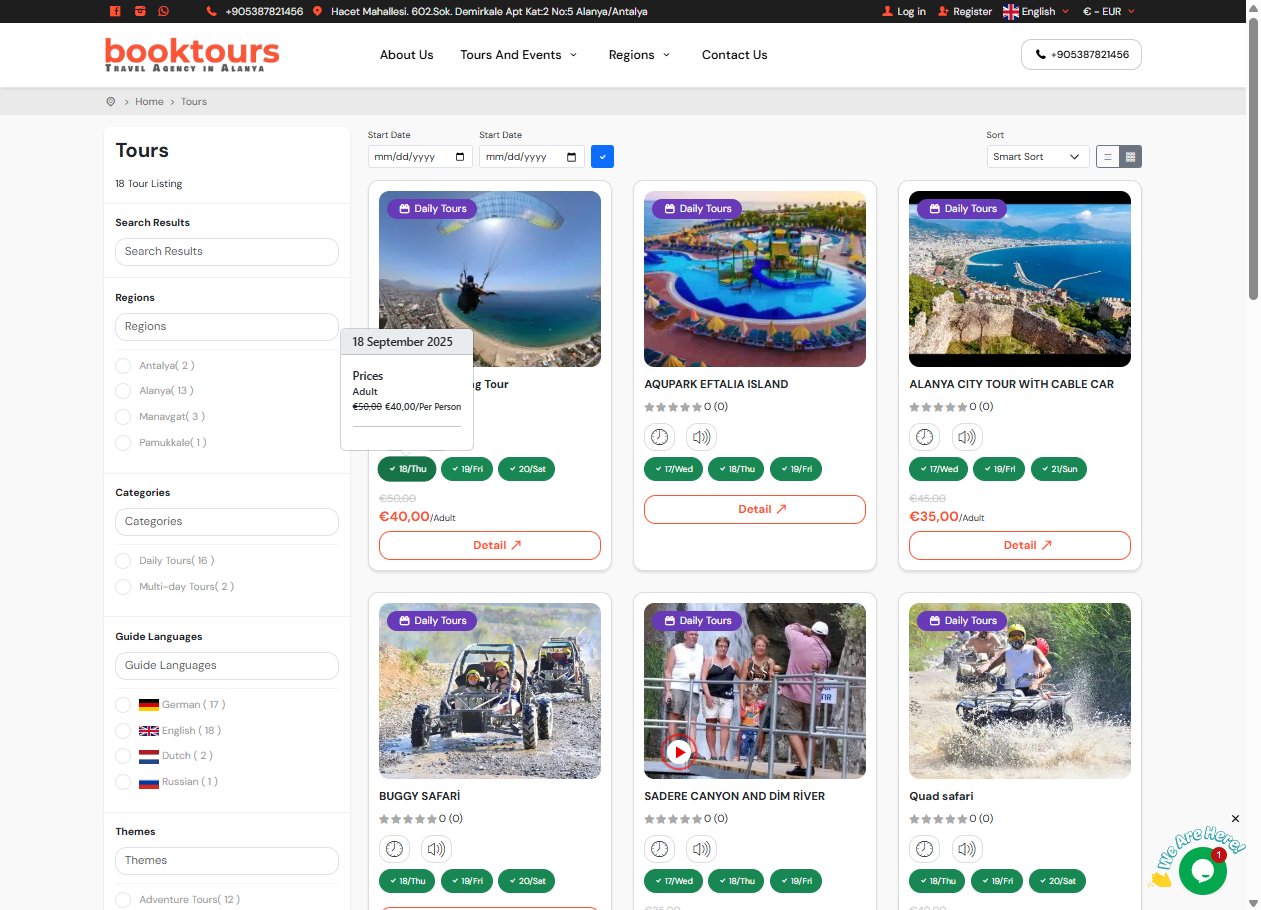Open the Smart Sort dropdown
Viewport: 1261px width, 910px height.
coord(1038,157)
